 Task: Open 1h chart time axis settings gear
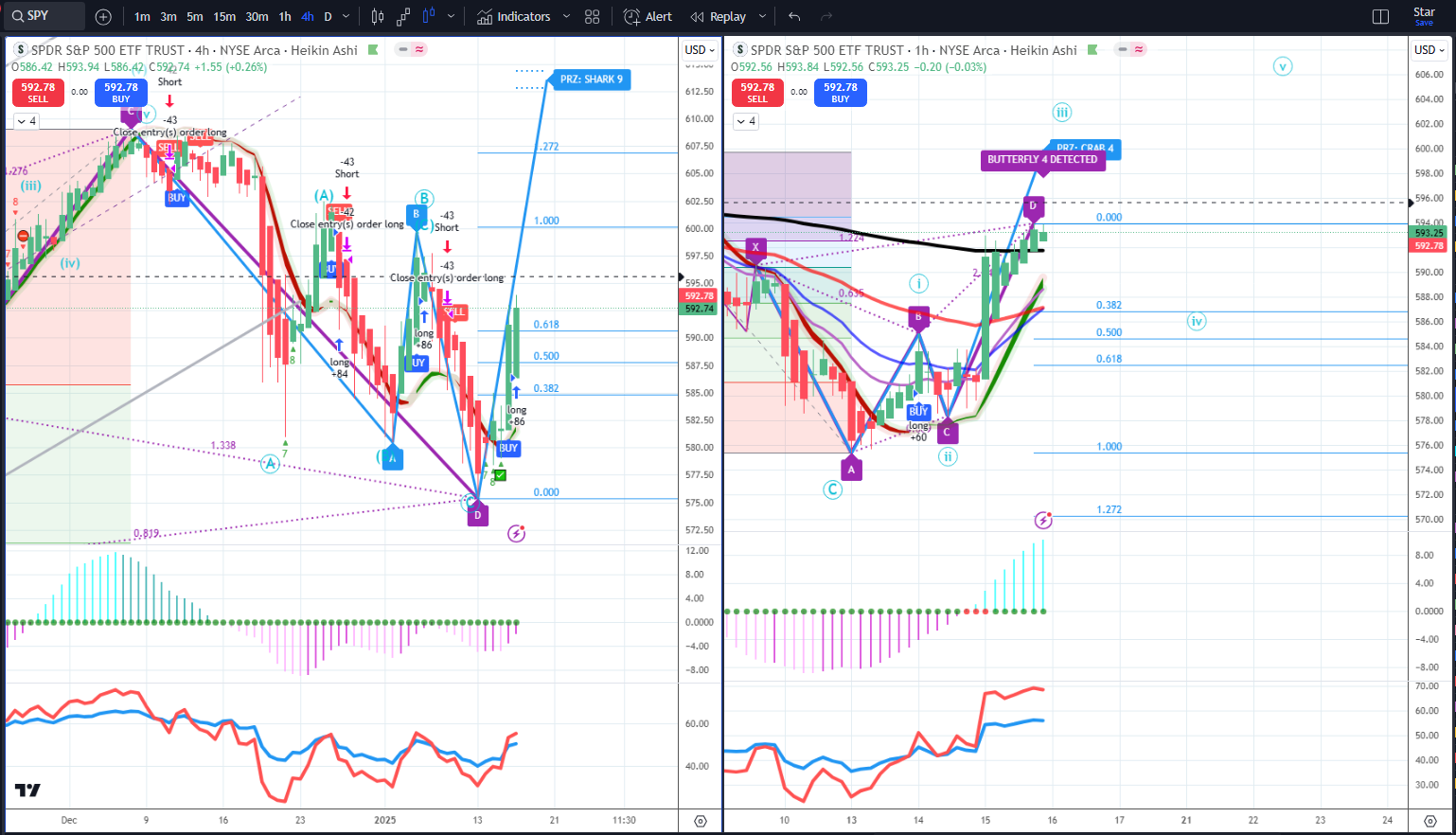click(1430, 821)
